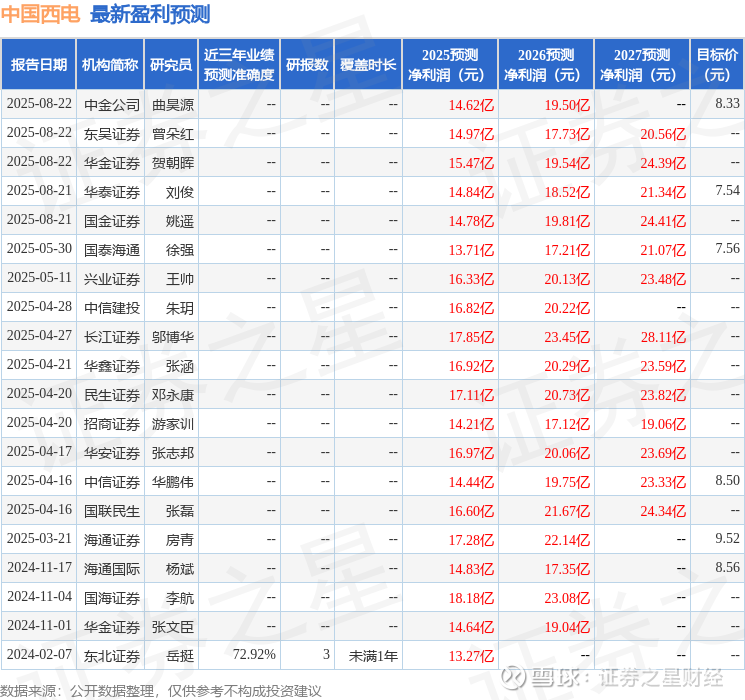This screenshot has width=745, height=700.
Task: Click target price 9.52
Action: coord(727,538)
